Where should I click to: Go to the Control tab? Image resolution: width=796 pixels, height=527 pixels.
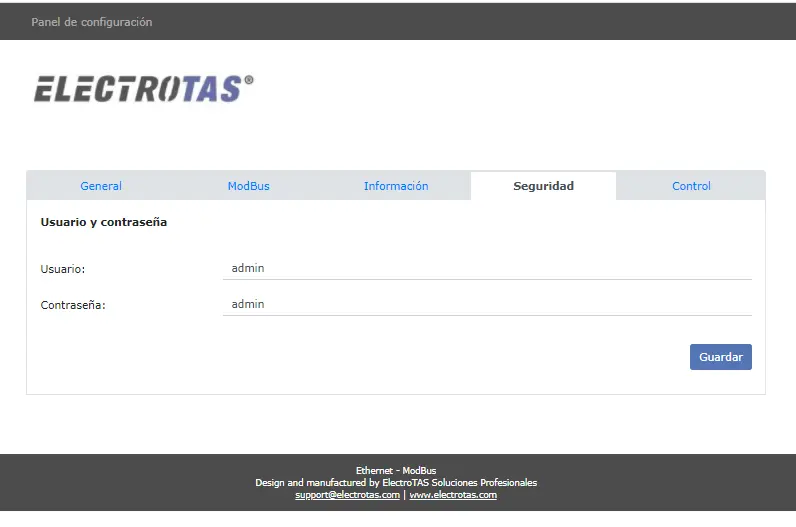click(x=691, y=186)
